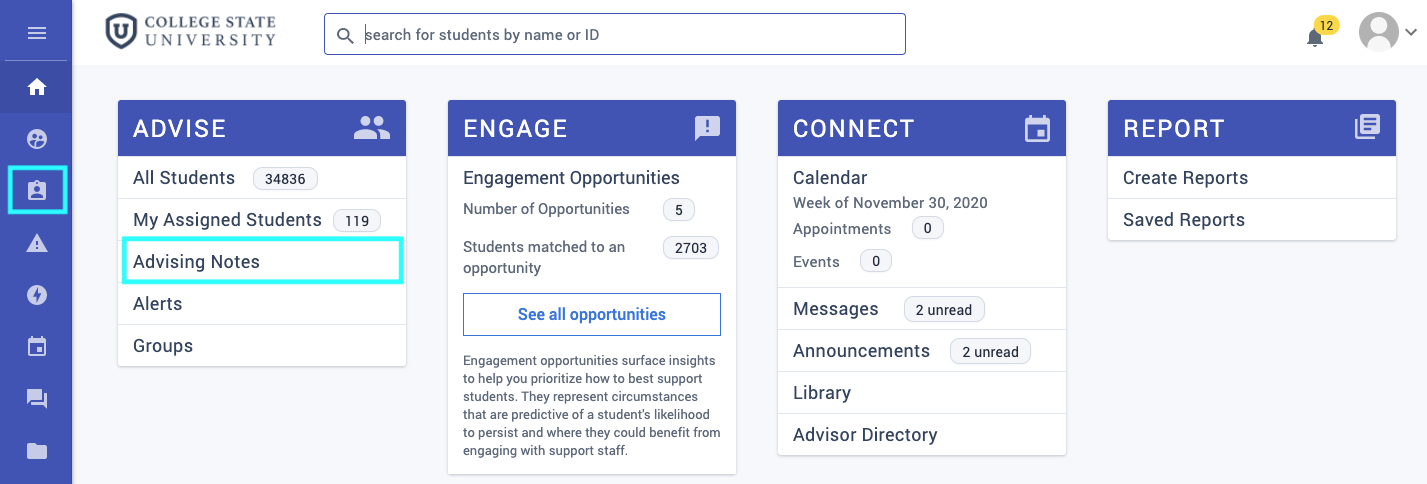Open the highlighted advising badge sidebar icon
Screen dimensions: 1427x484
point(37,190)
